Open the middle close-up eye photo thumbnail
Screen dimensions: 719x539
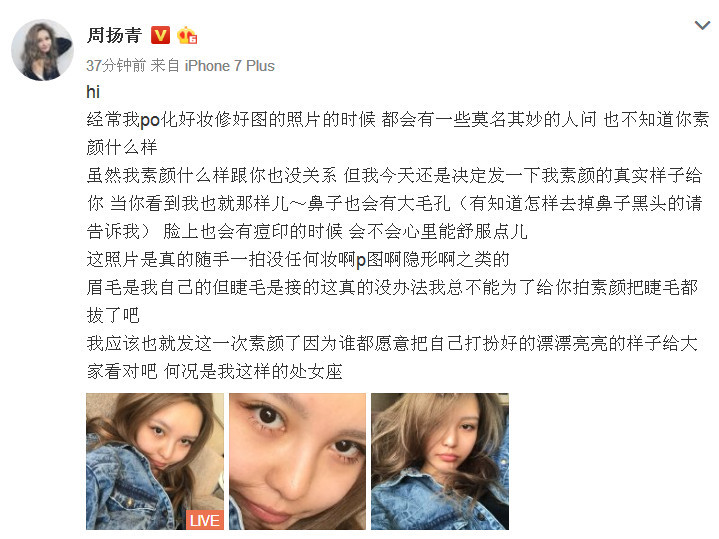(297, 461)
